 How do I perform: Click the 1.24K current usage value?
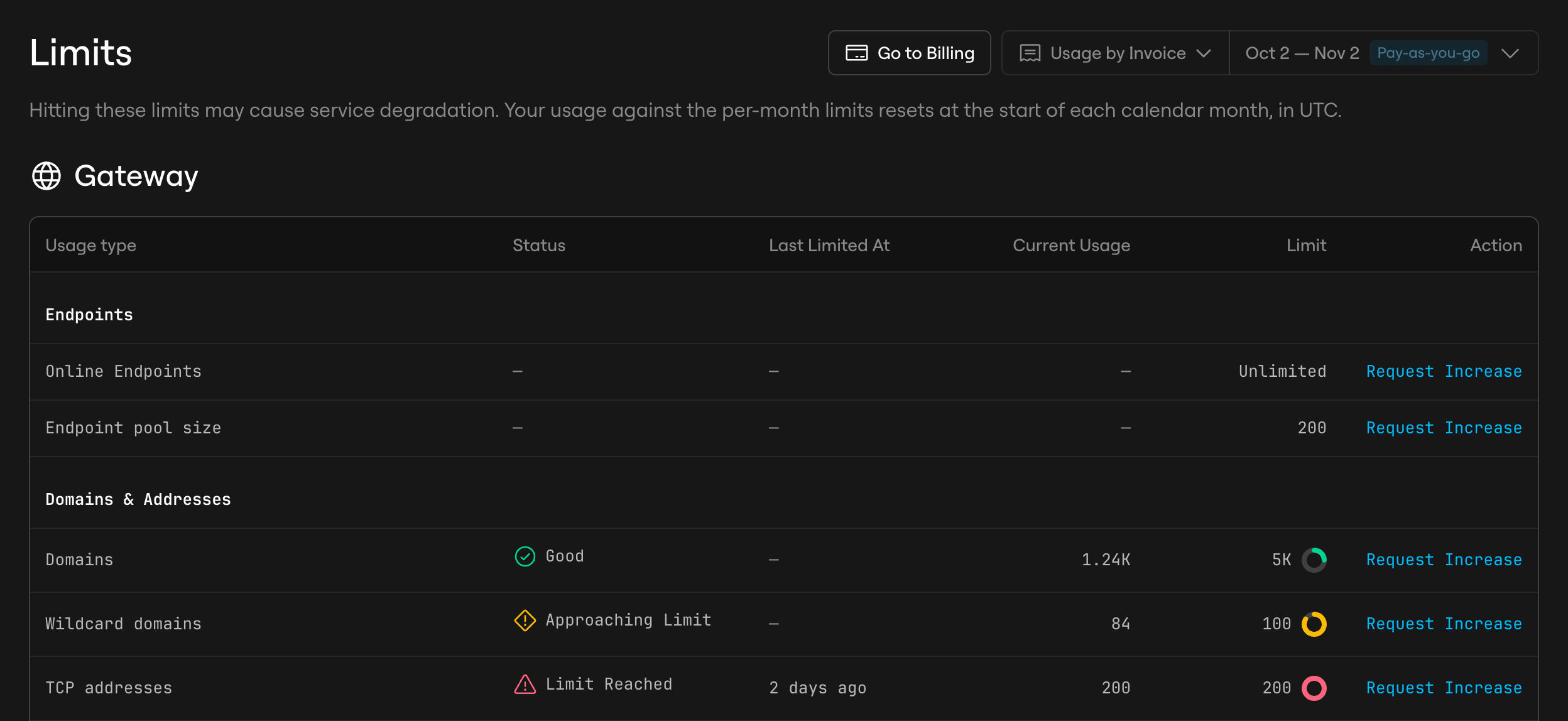[x=1106, y=560]
